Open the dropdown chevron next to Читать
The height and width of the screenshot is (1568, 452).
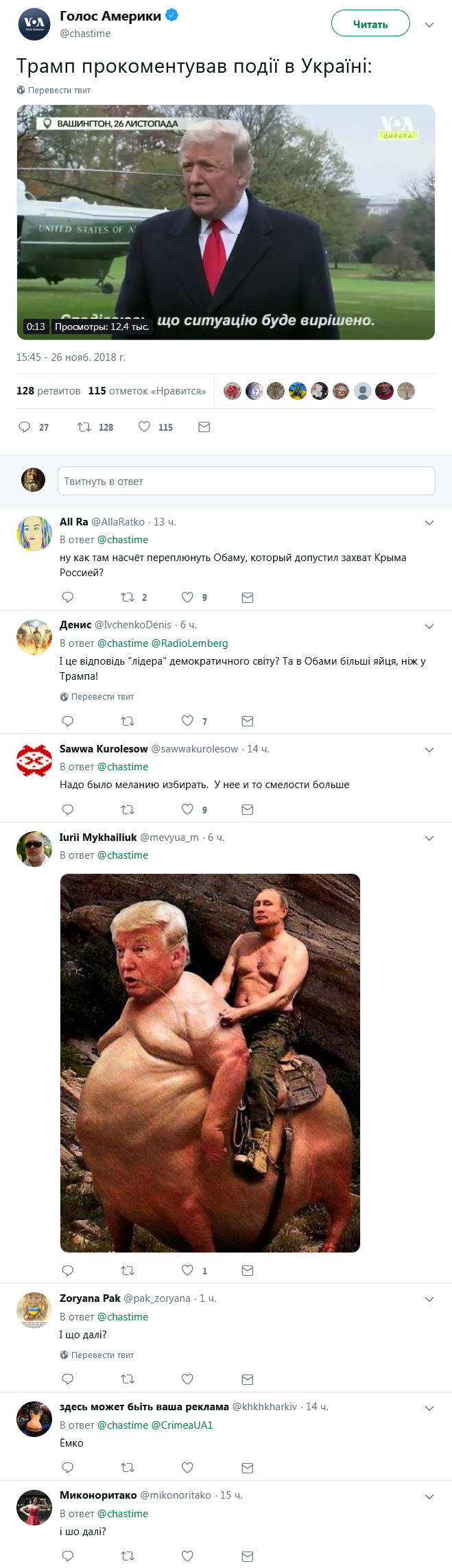[x=429, y=25]
